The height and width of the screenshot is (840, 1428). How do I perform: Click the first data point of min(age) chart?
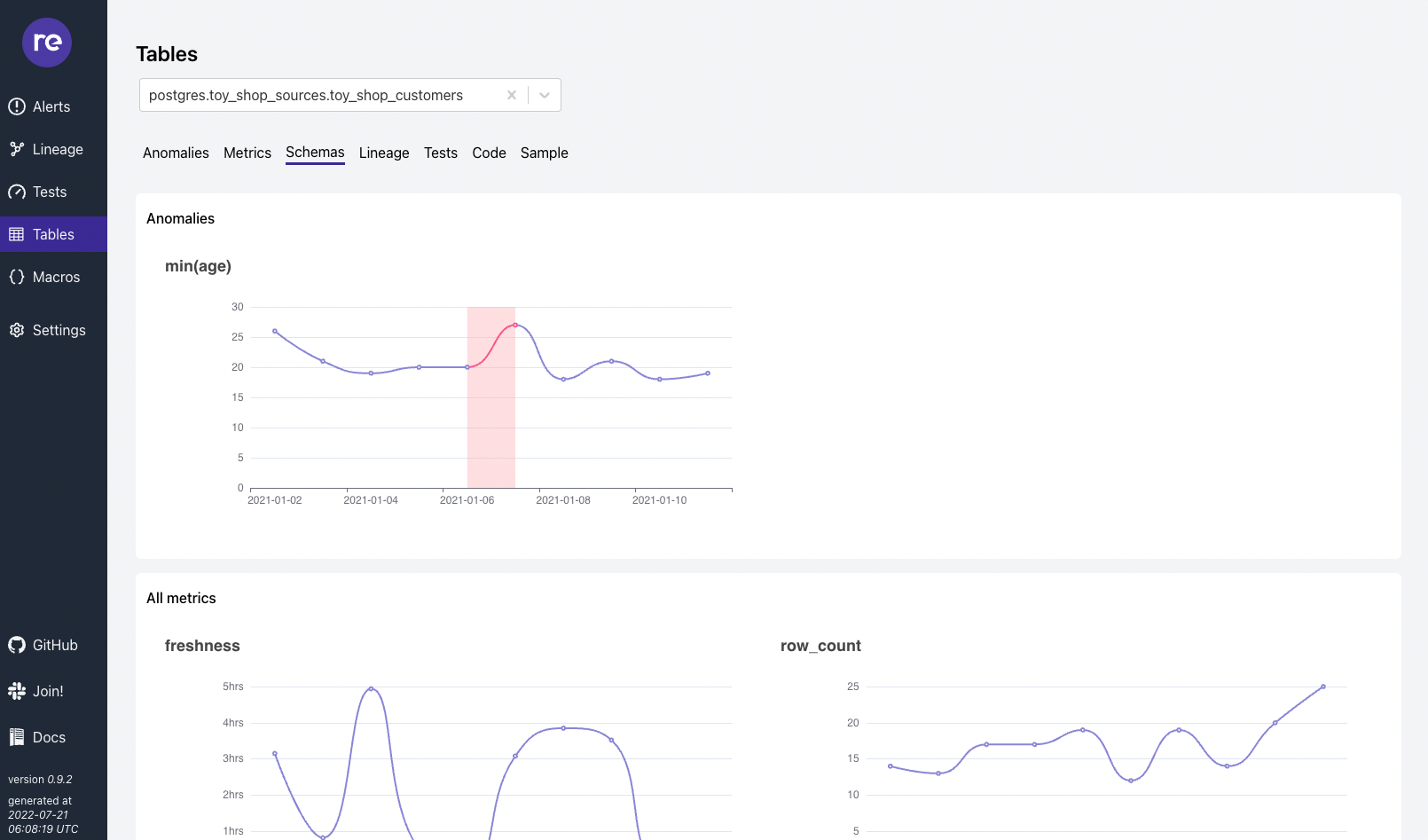coord(275,331)
